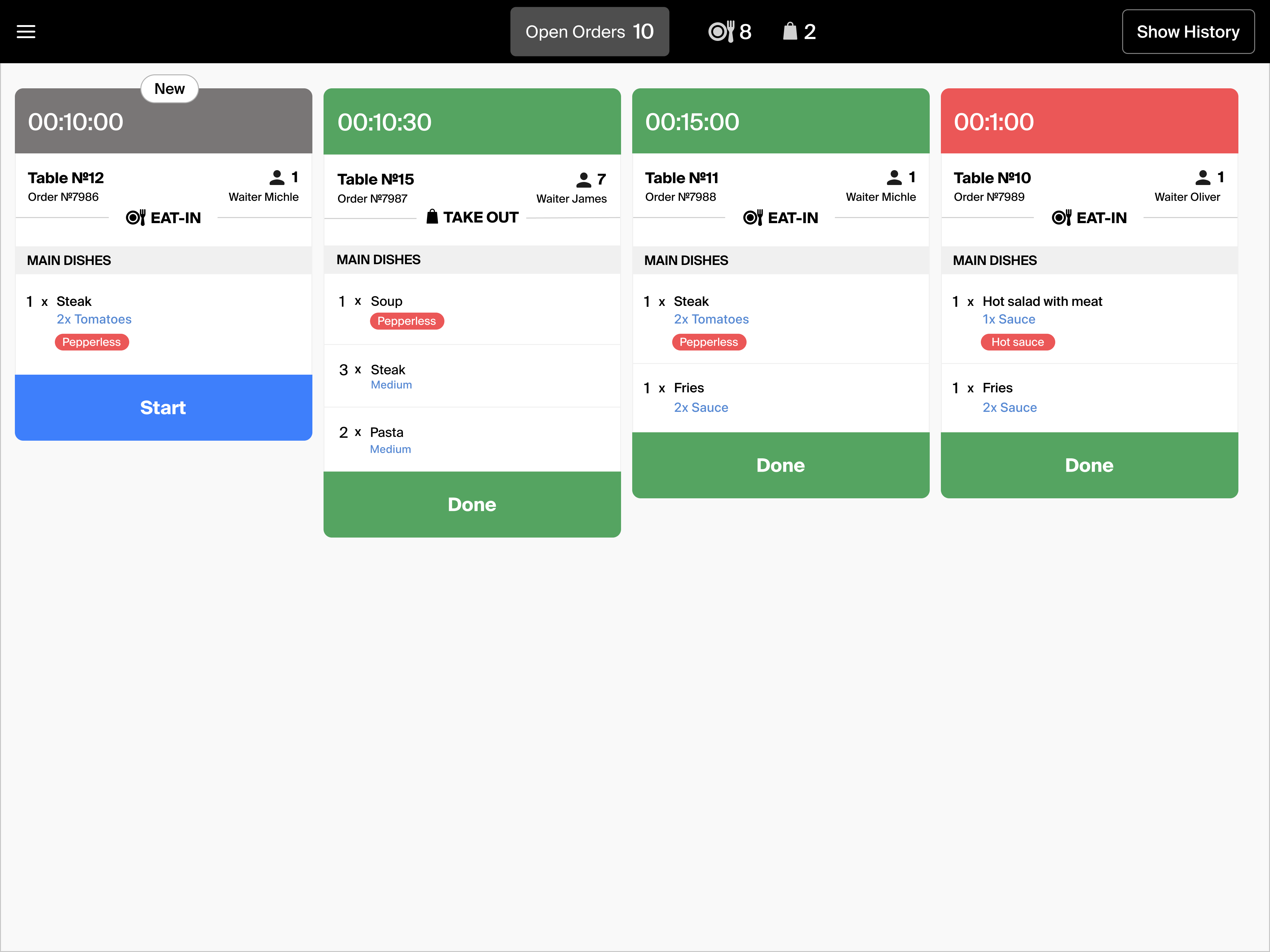Image resolution: width=1270 pixels, height=952 pixels.
Task: Start the order for Table №12
Action: click(164, 408)
